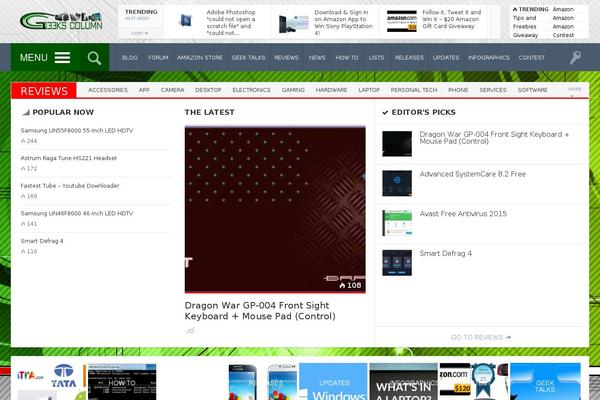Click the Geeks Column logo
Screen dimensions: 600x400
(x=61, y=21)
